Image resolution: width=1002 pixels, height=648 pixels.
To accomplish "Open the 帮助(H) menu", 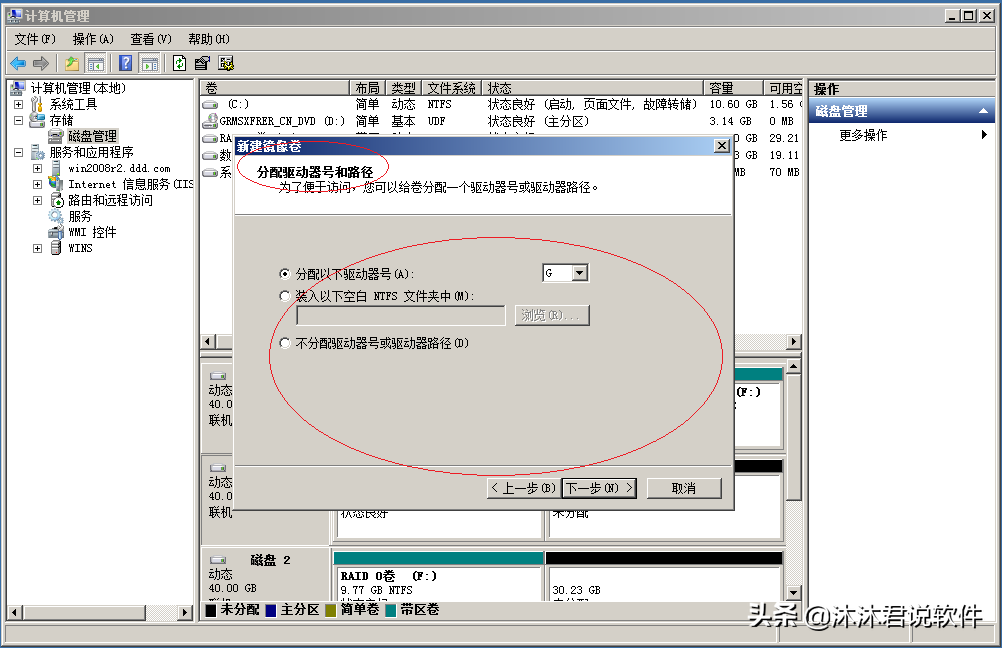I will pyautogui.click(x=209, y=39).
